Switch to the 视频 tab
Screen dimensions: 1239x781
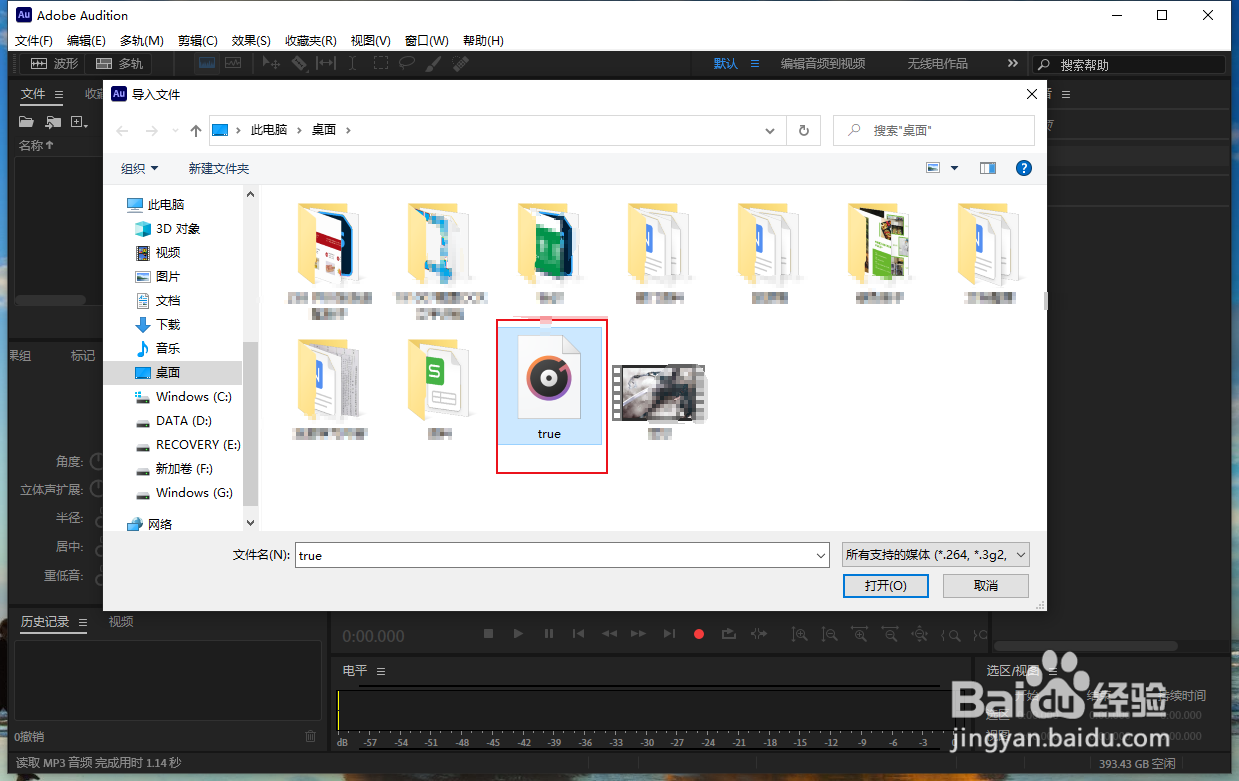(121, 621)
